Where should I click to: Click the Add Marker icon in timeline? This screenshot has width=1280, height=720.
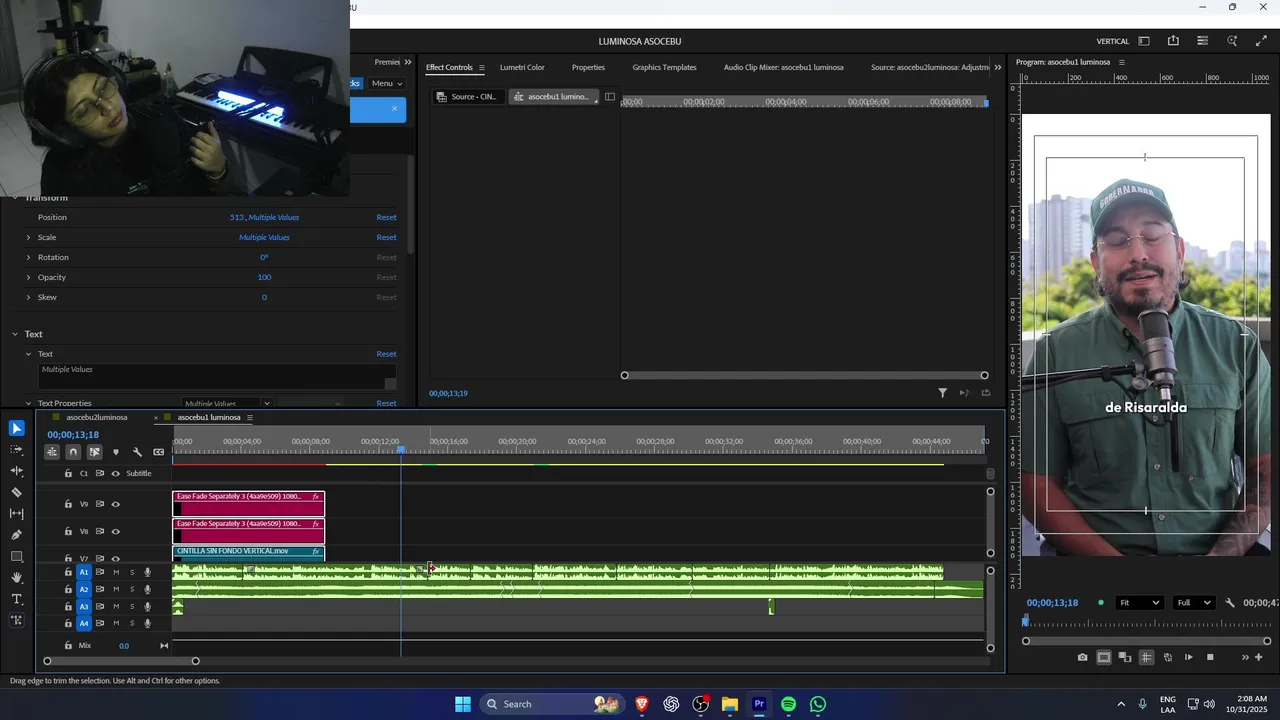pos(115,452)
